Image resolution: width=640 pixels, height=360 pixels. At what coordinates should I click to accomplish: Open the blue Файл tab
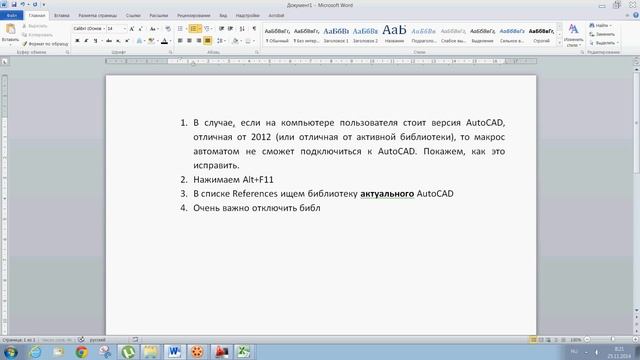pos(11,16)
